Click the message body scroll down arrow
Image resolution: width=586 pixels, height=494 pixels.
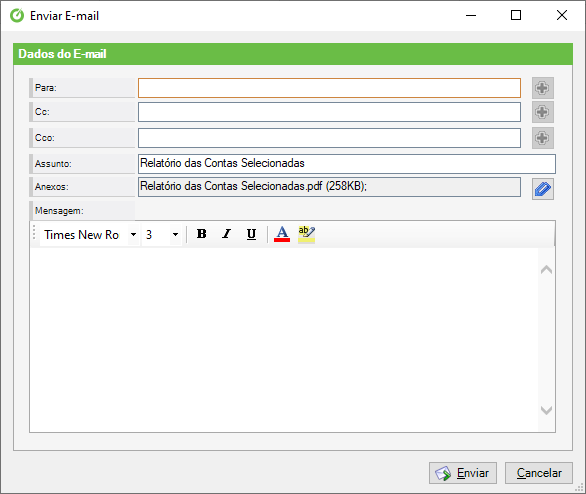coord(546,410)
